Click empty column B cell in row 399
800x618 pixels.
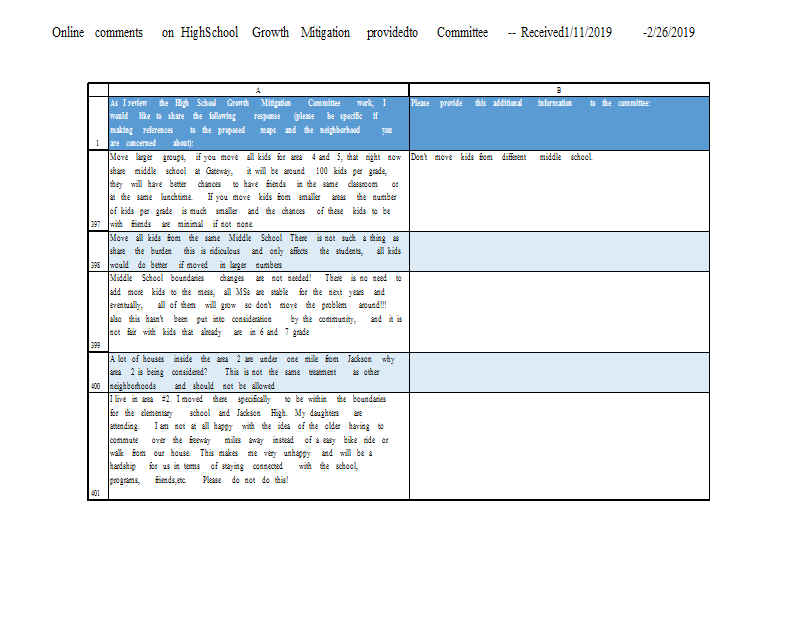coord(559,312)
